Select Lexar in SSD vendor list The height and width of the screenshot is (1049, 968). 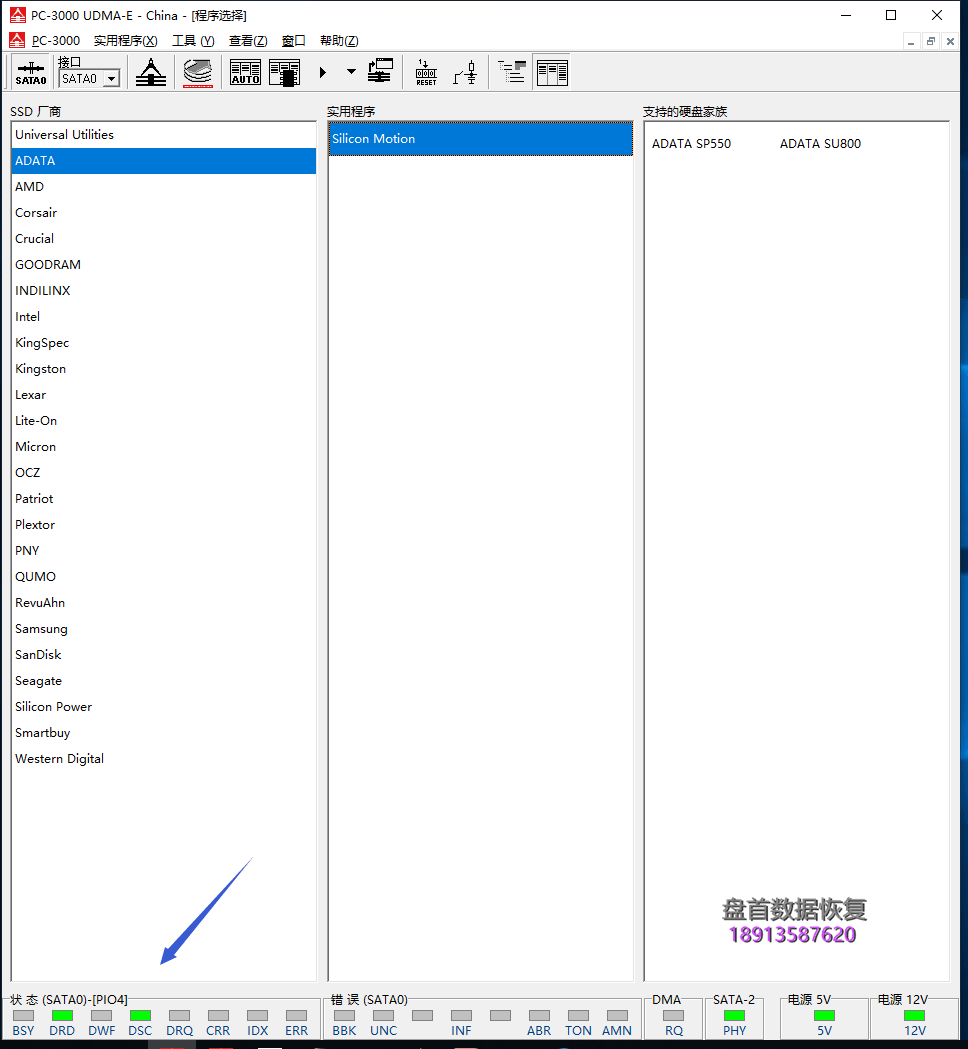(x=164, y=395)
